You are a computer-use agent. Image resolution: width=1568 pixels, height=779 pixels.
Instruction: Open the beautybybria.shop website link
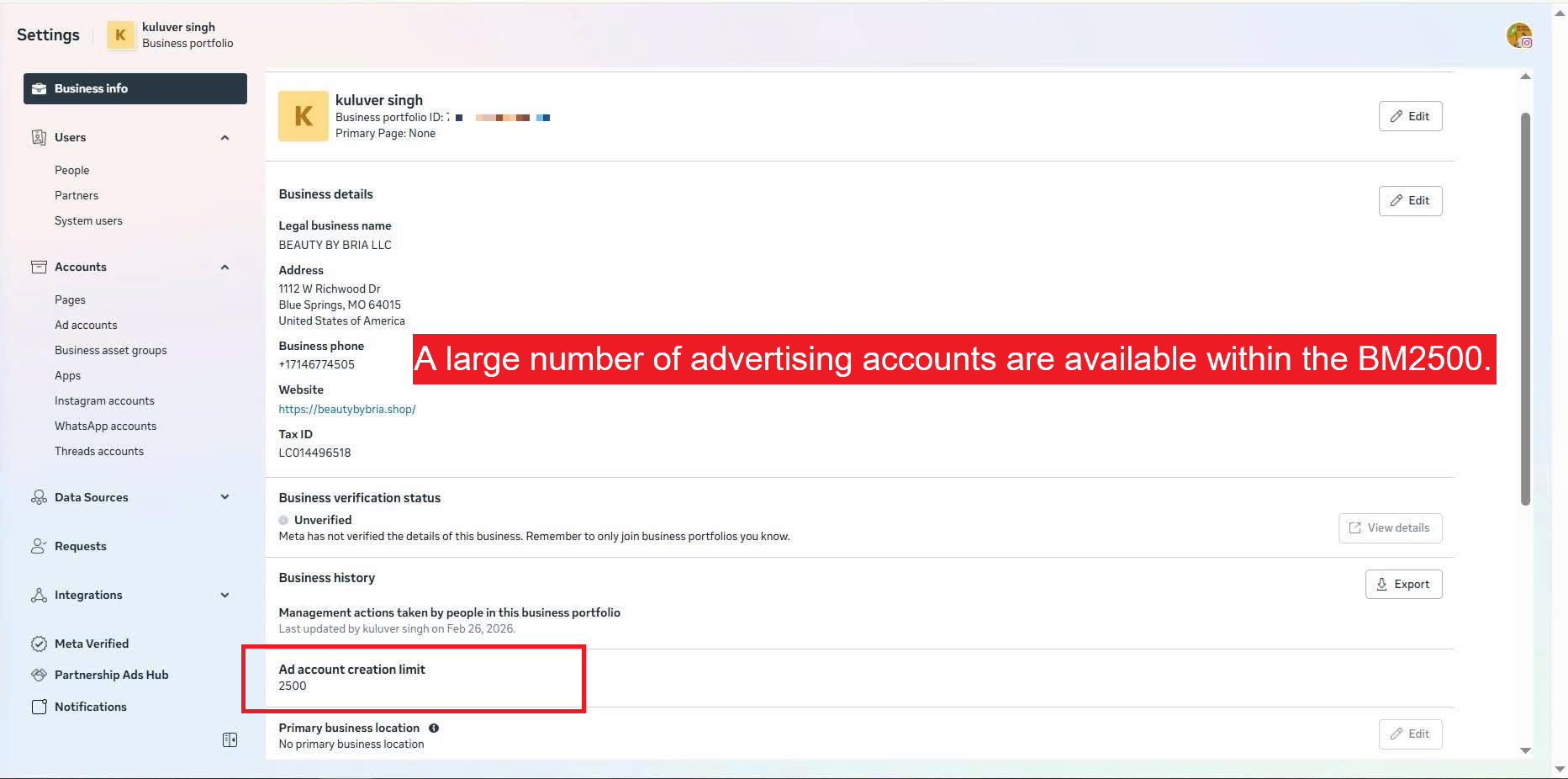[x=347, y=409]
